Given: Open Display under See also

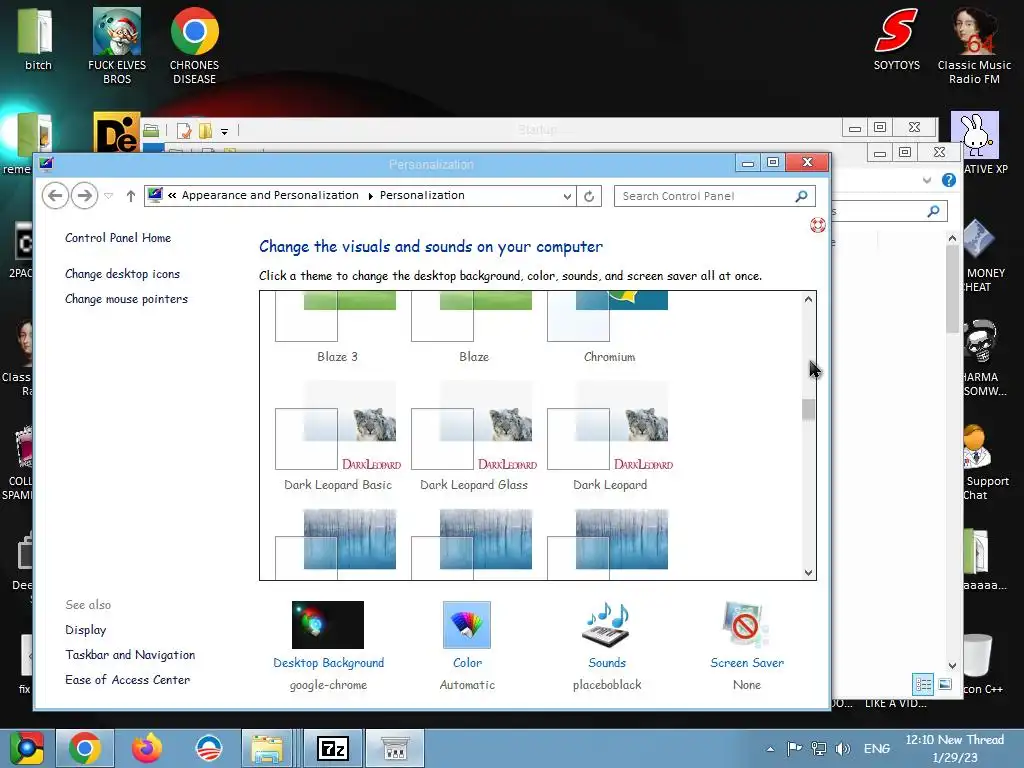Looking at the screenshot, I should [86, 630].
